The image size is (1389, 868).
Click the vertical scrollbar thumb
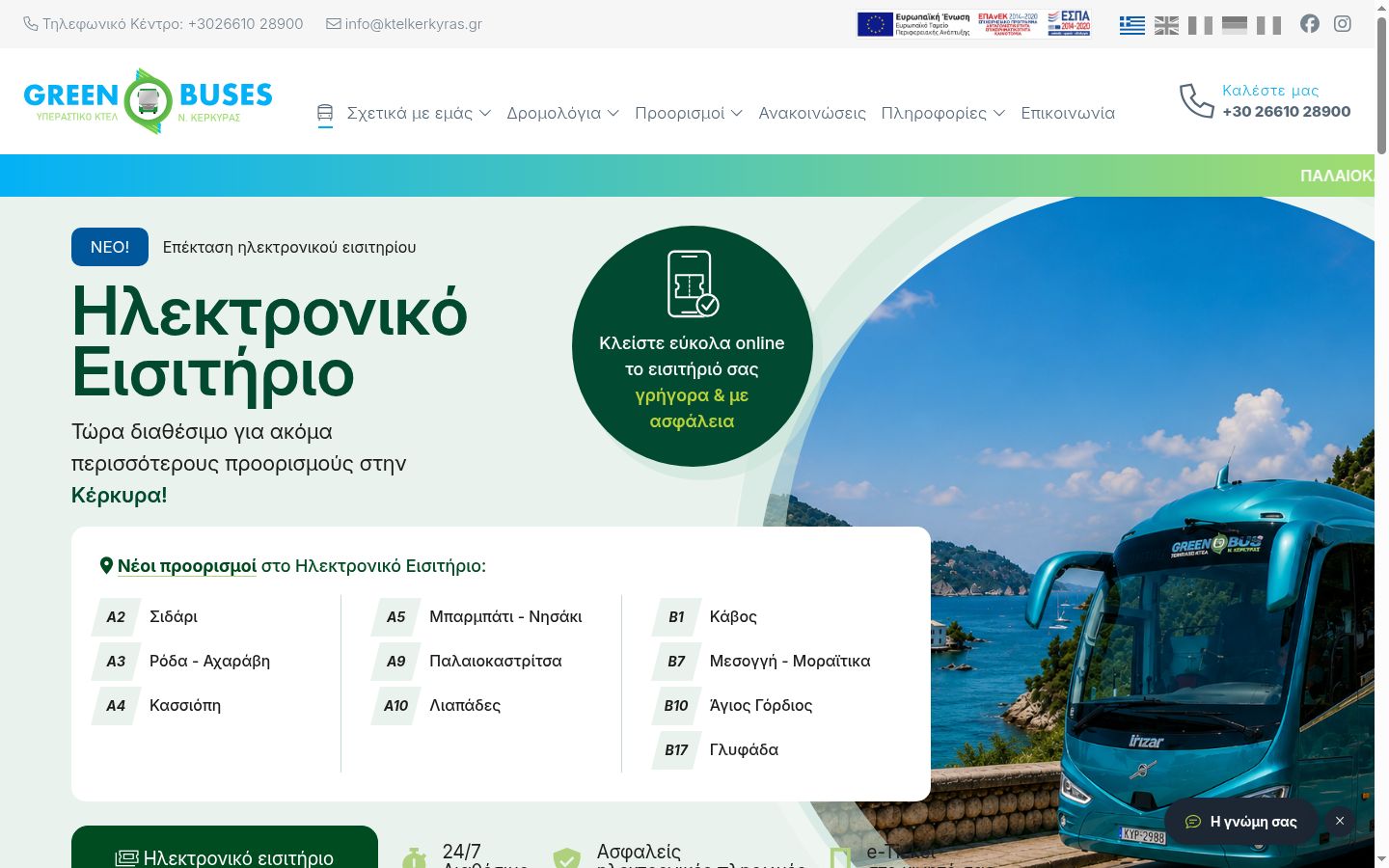pos(1381,85)
